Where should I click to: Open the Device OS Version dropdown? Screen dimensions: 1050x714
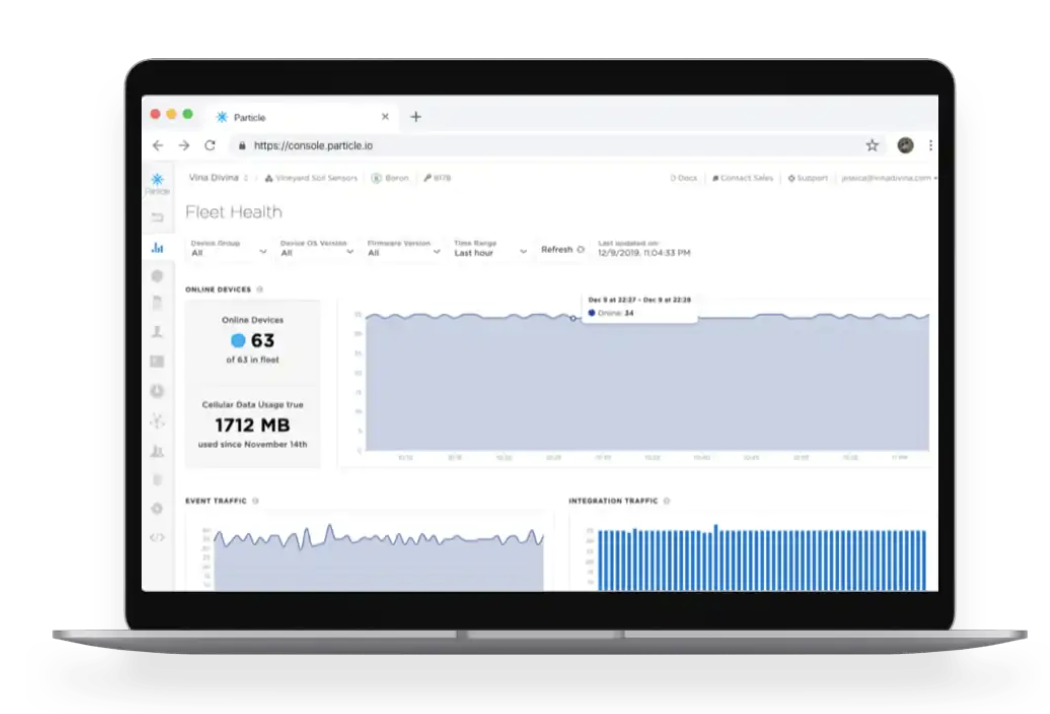(317, 248)
